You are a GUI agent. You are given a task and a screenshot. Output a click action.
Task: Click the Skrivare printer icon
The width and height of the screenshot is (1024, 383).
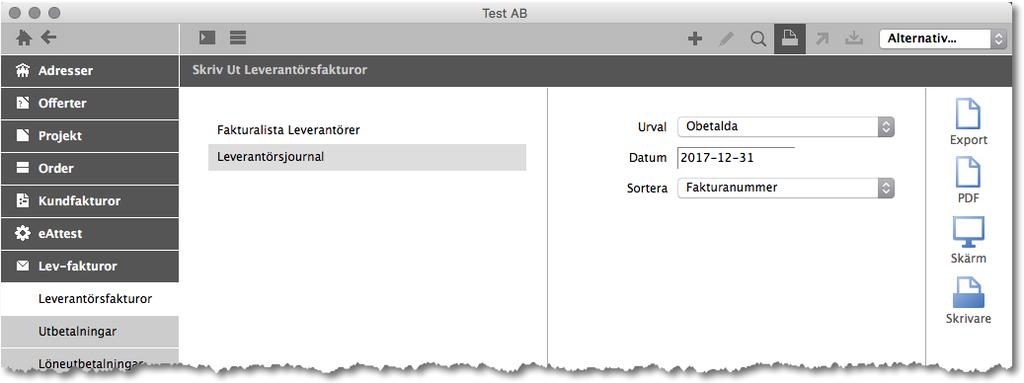click(x=968, y=293)
